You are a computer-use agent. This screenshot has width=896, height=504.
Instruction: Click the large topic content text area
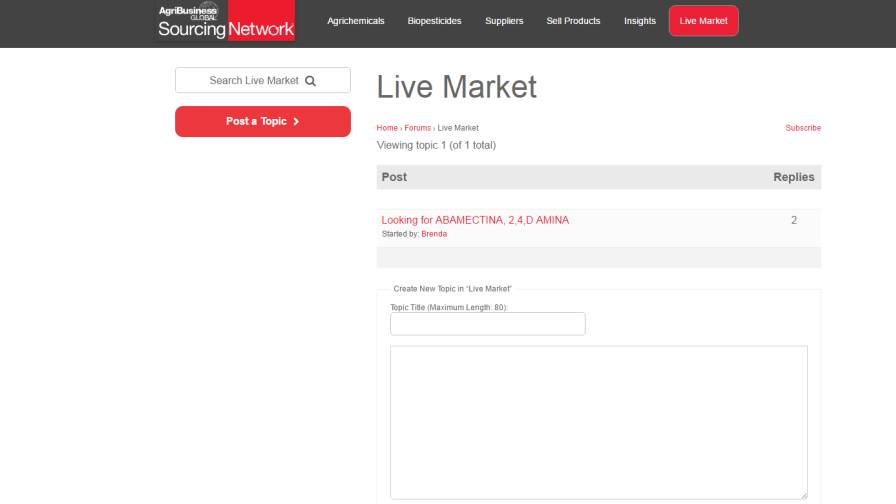click(598, 422)
